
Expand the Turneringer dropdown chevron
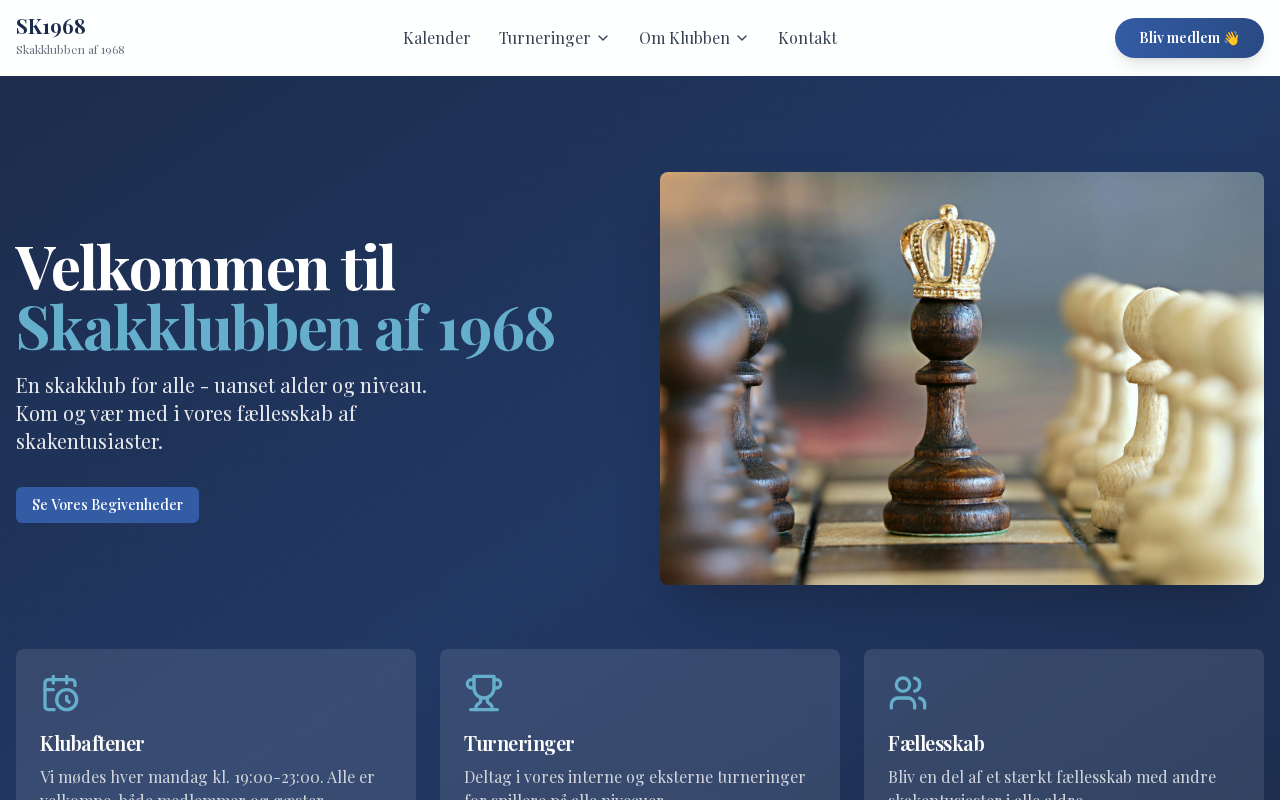[603, 38]
